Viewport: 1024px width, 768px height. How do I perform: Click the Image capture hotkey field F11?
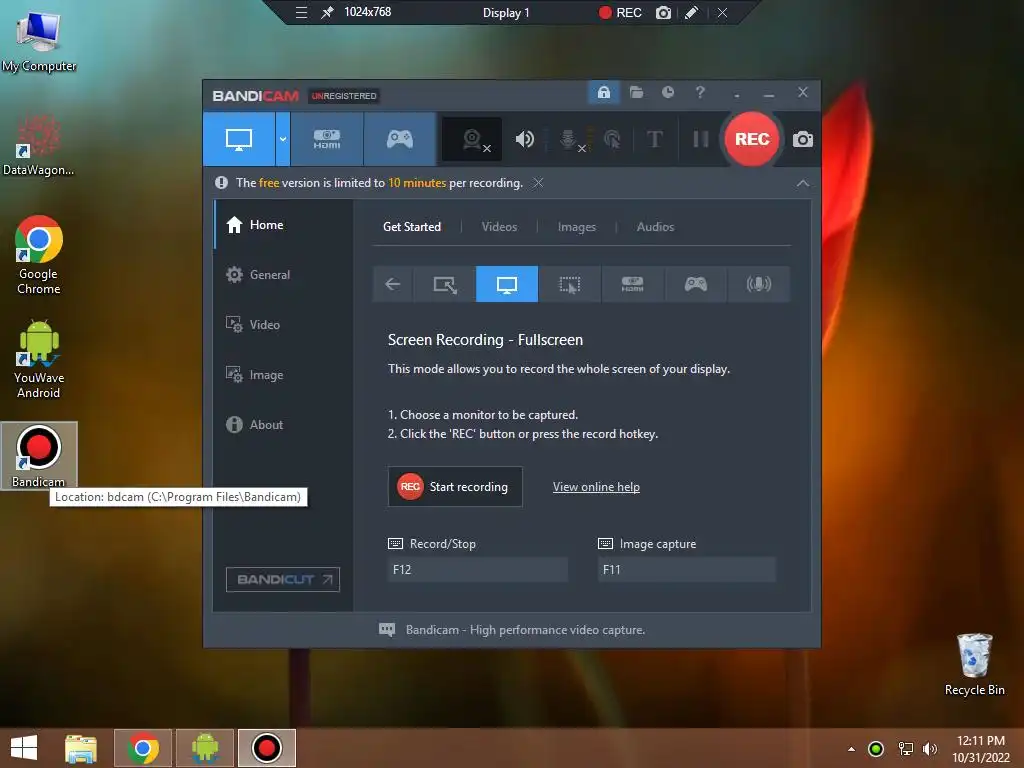tap(686, 569)
